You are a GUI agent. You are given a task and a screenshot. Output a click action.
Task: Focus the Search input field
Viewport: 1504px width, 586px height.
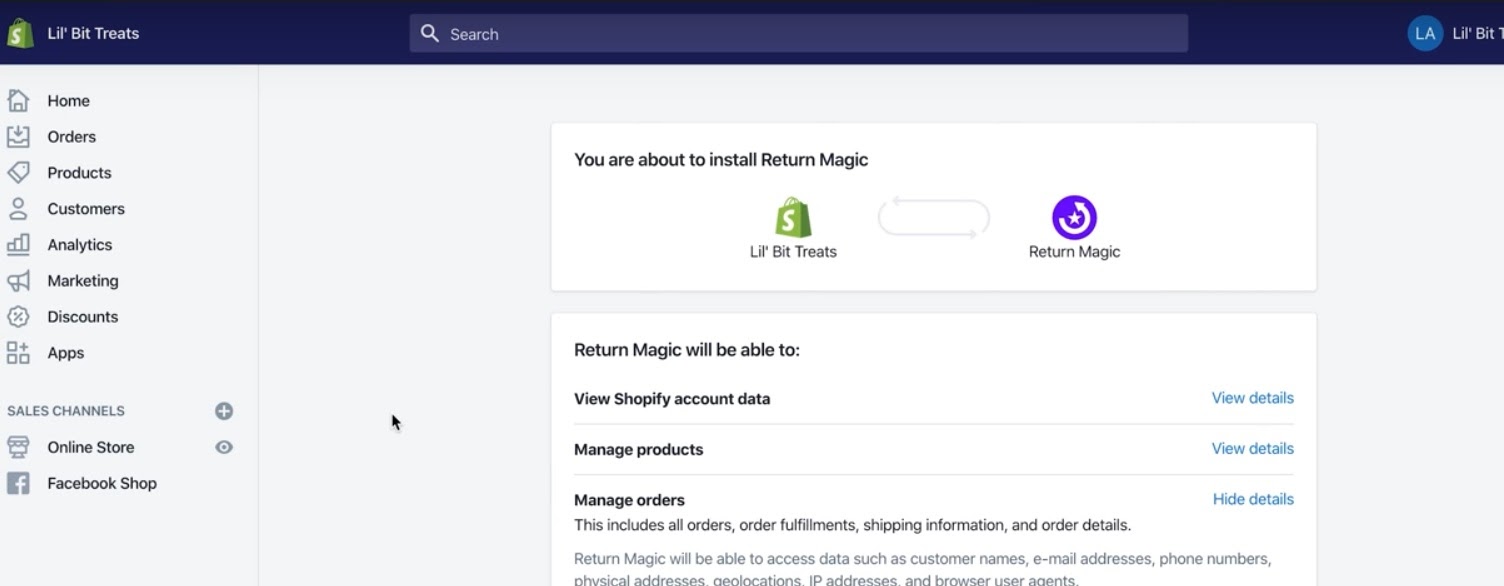(800, 34)
